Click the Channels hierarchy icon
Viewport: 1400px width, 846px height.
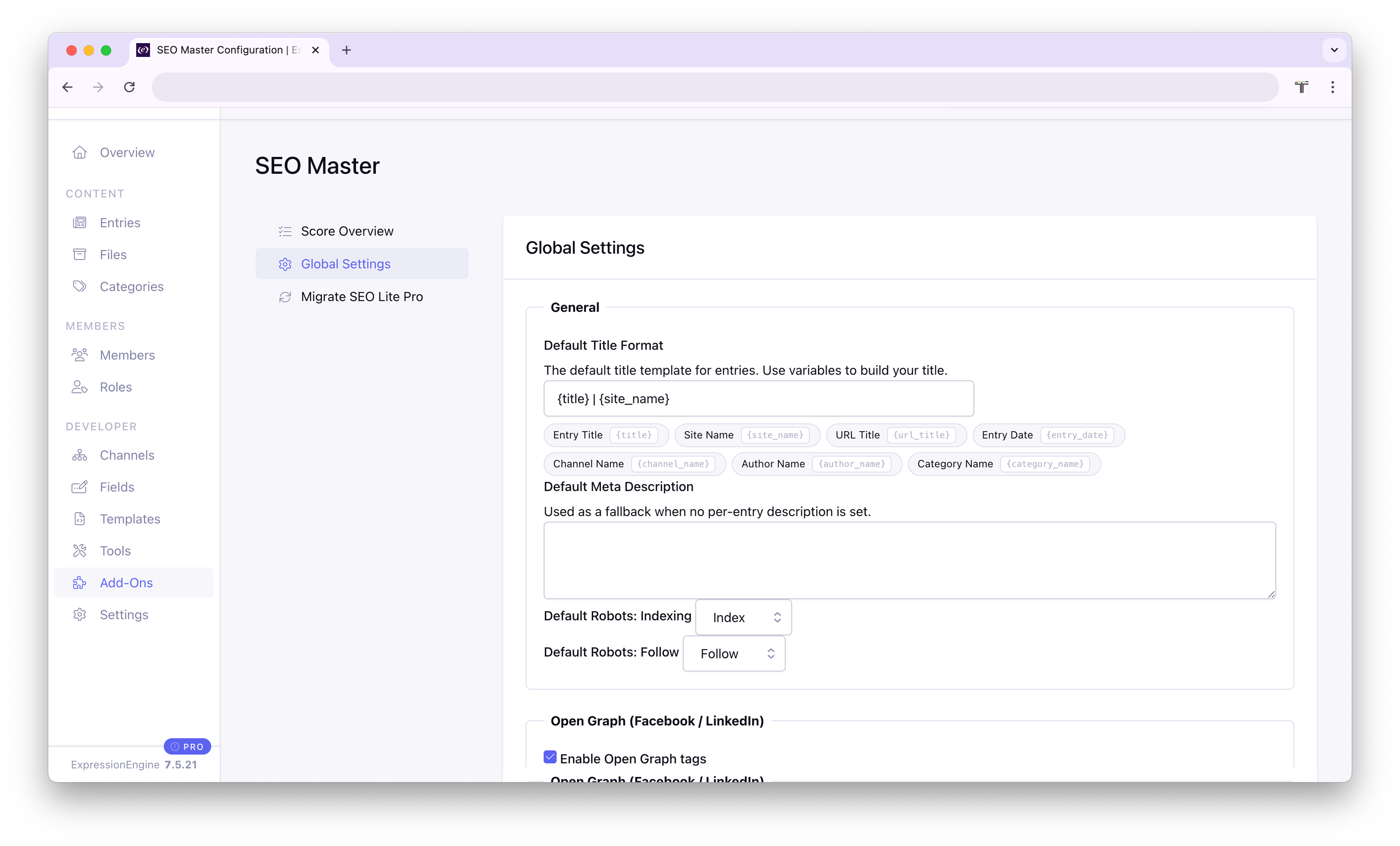80,455
